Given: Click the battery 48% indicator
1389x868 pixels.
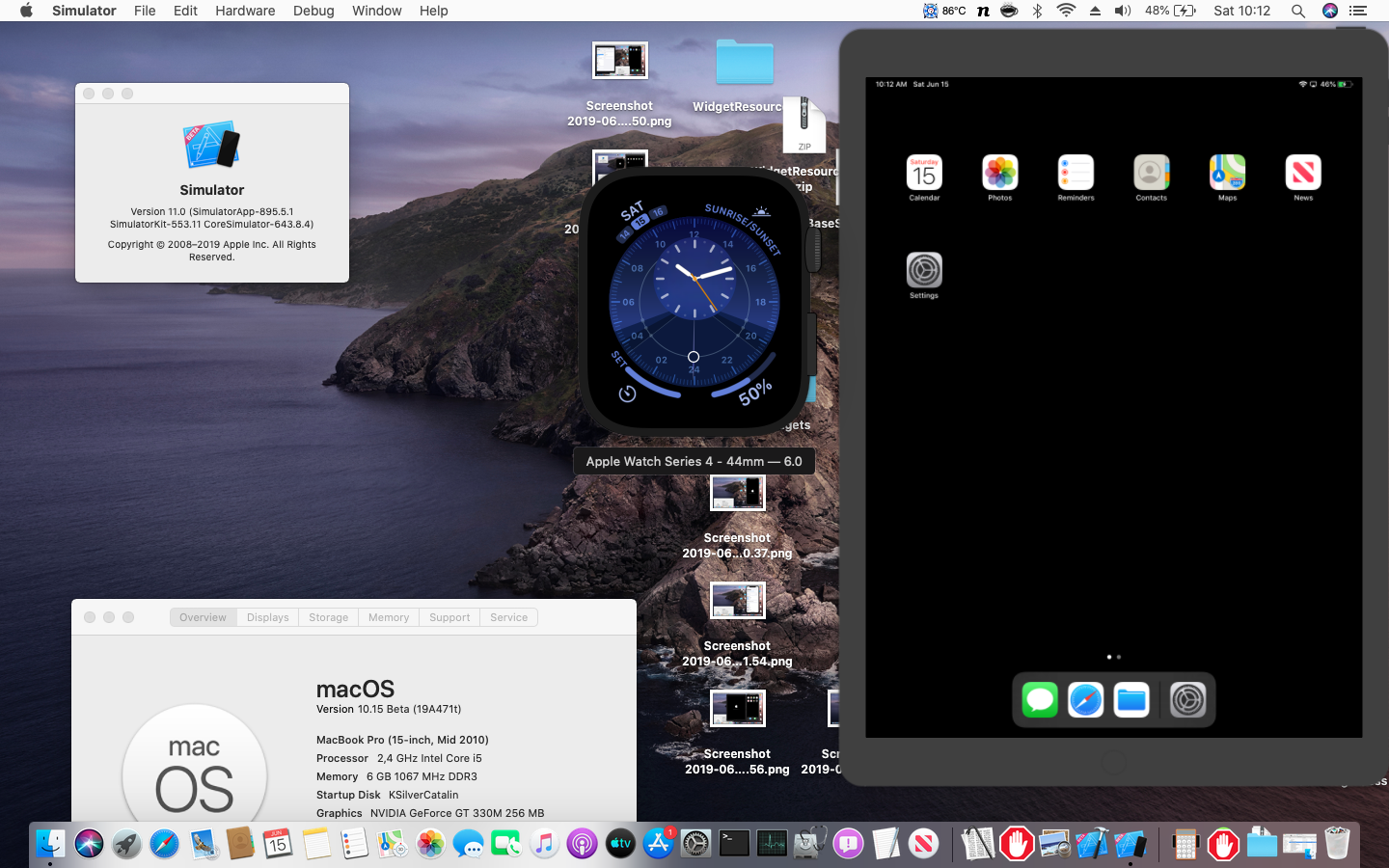Looking at the screenshot, I should click(x=1170, y=11).
